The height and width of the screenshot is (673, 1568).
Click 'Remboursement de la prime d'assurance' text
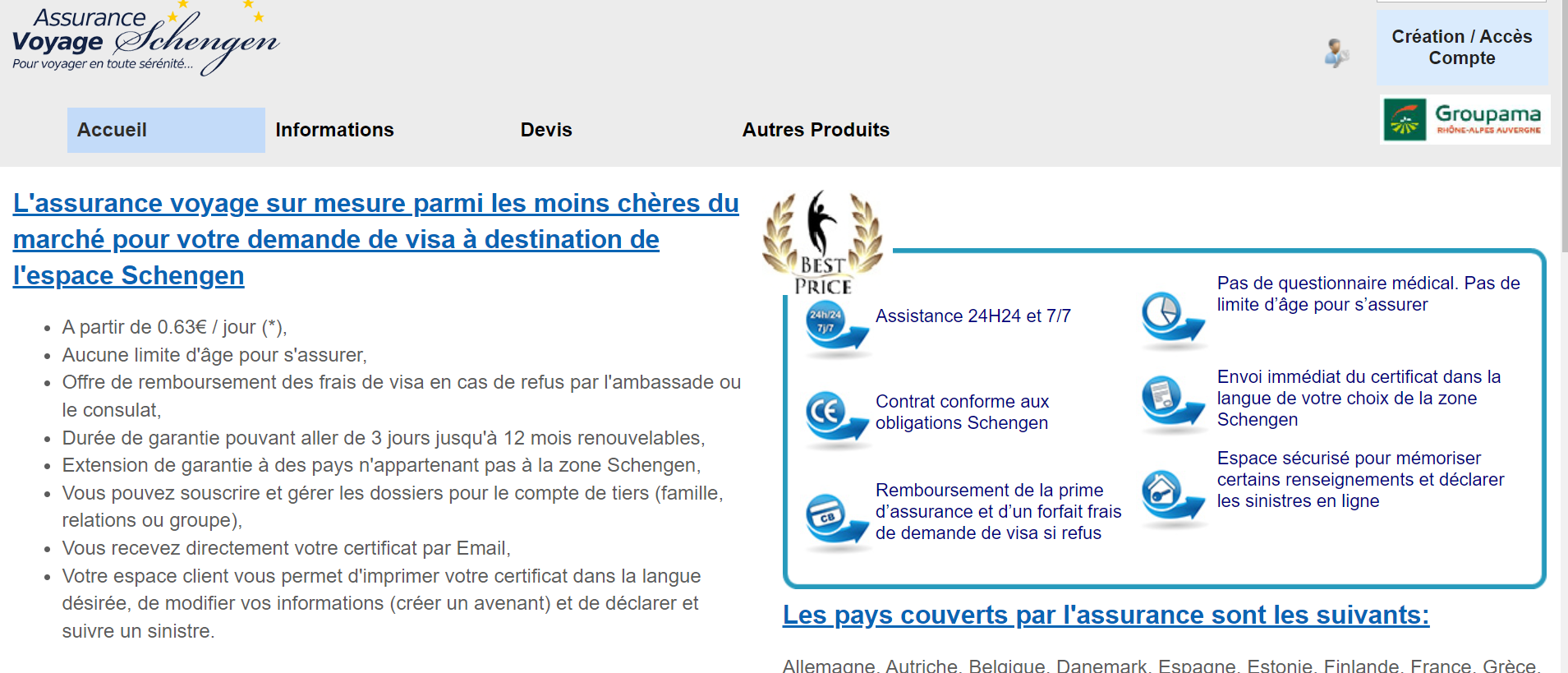[998, 512]
